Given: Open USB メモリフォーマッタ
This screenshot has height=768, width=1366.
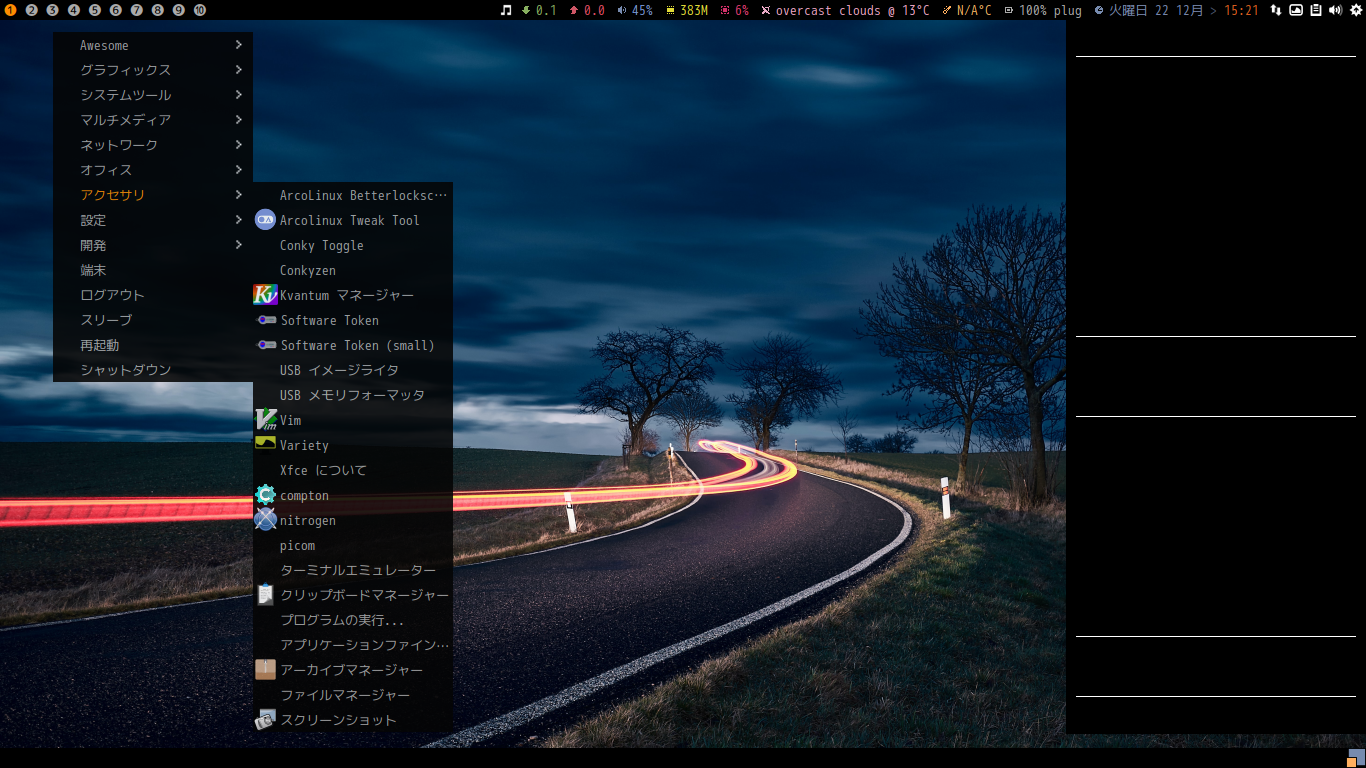Looking at the screenshot, I should coord(353,395).
